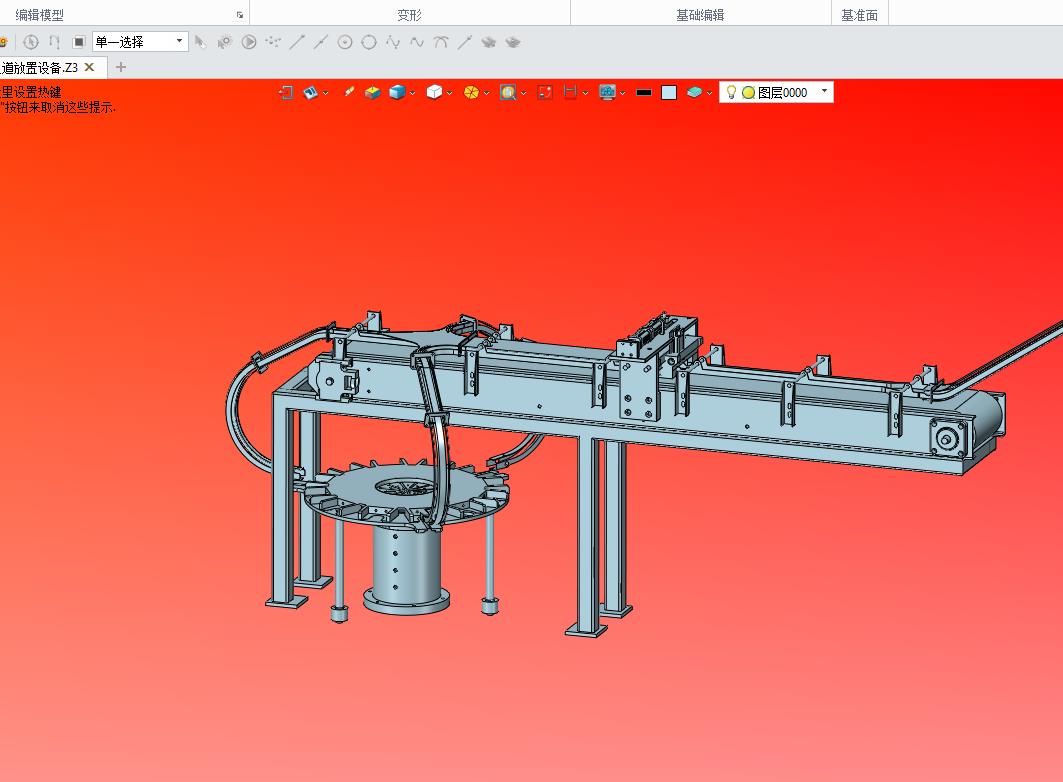Click the exit arrow icon in view toolbar

pyautogui.click(x=285, y=92)
